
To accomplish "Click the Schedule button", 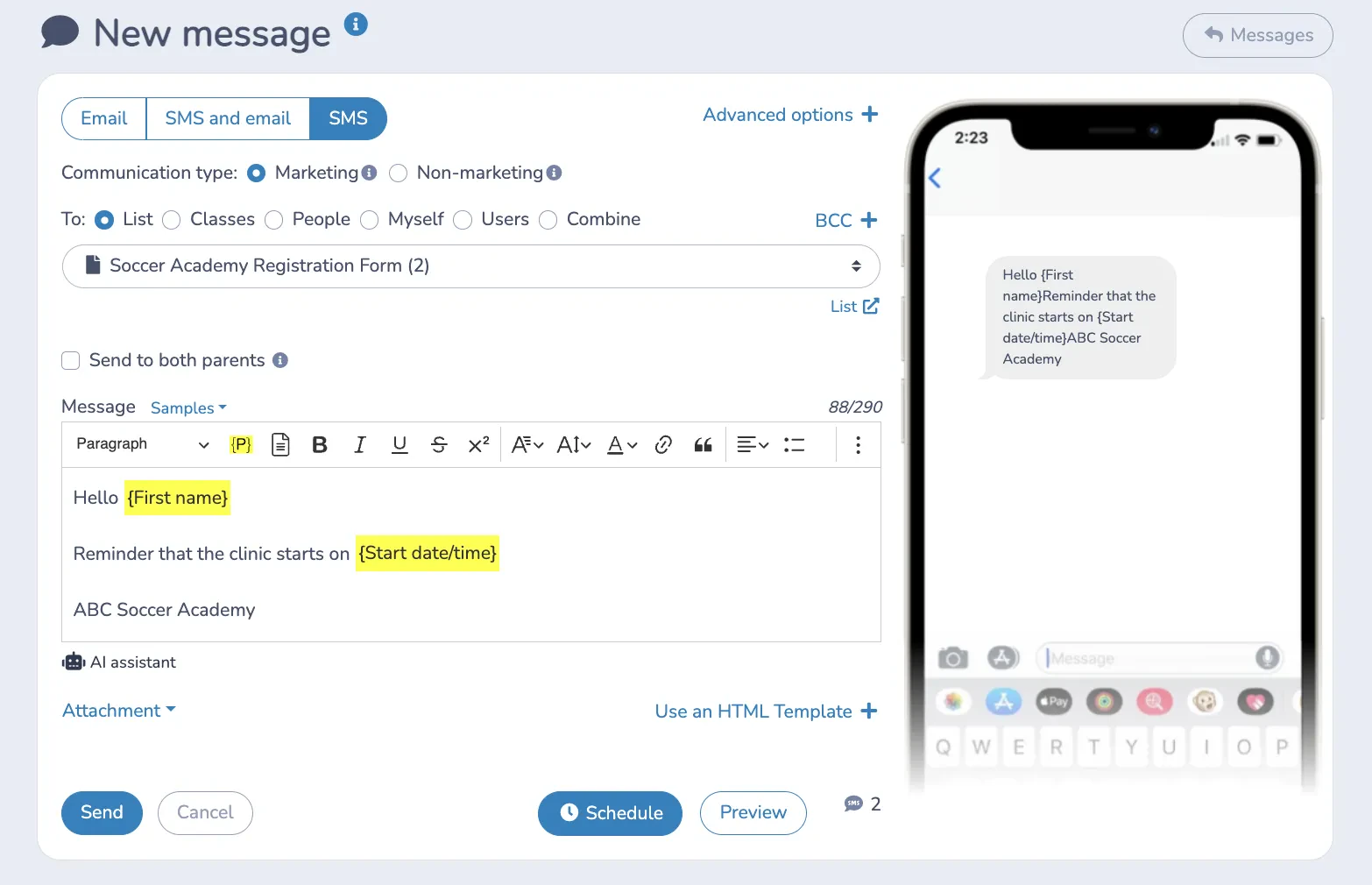I will coord(610,813).
